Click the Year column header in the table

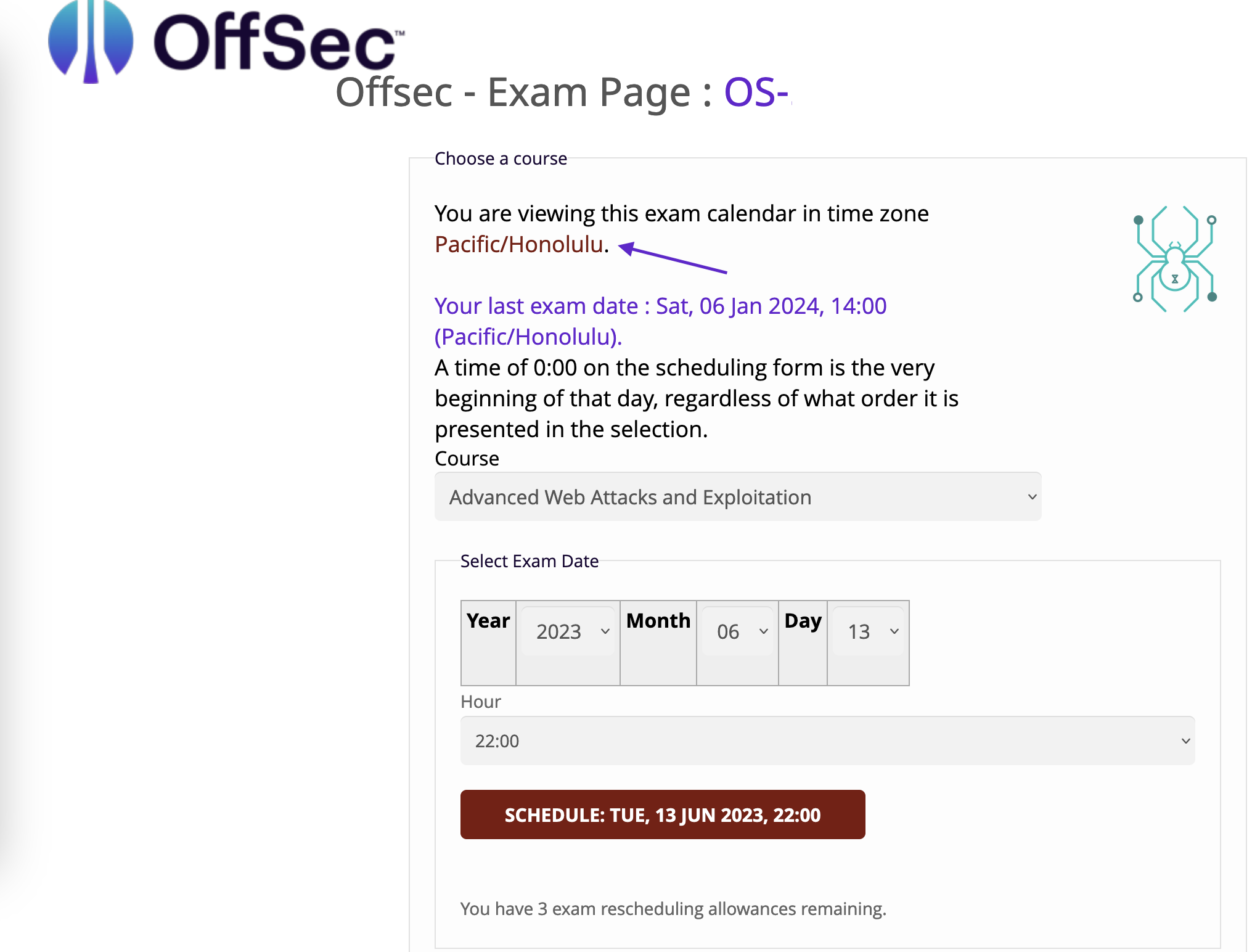coord(488,621)
